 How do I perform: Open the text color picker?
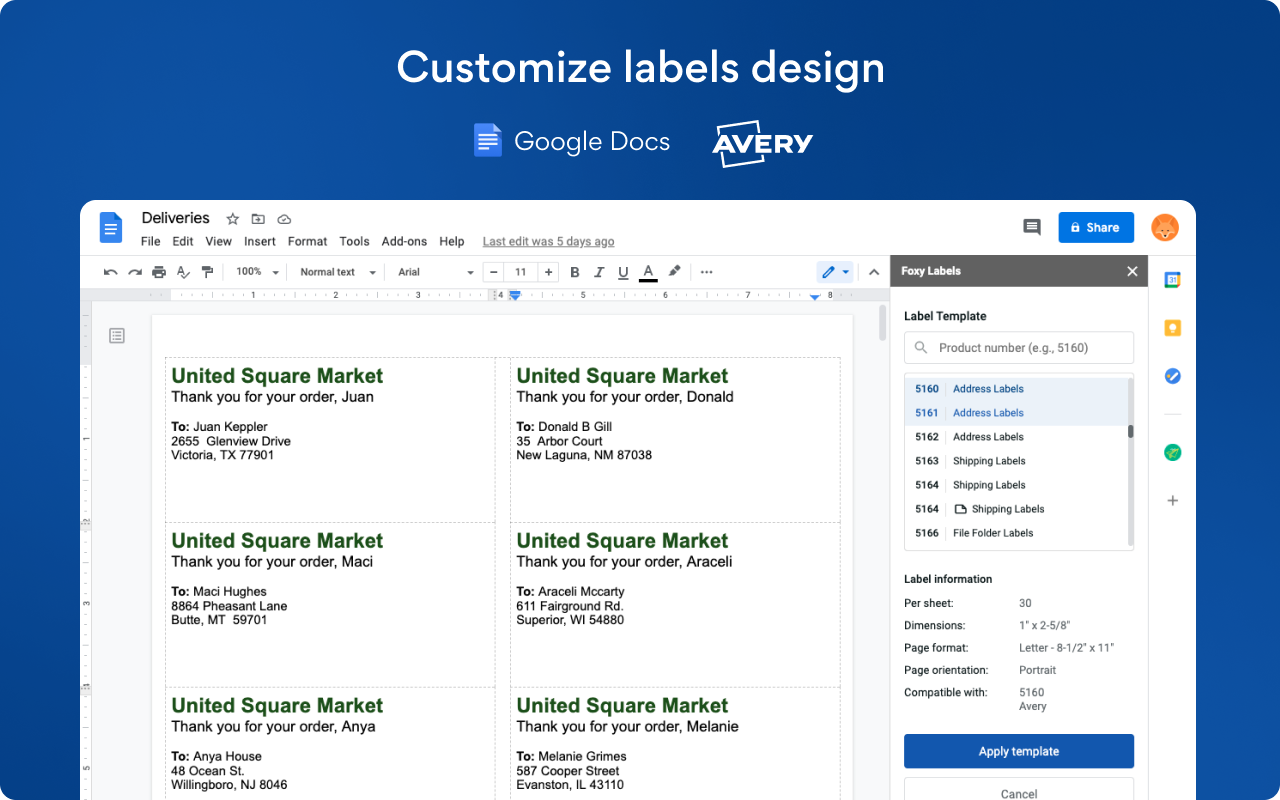[648, 272]
